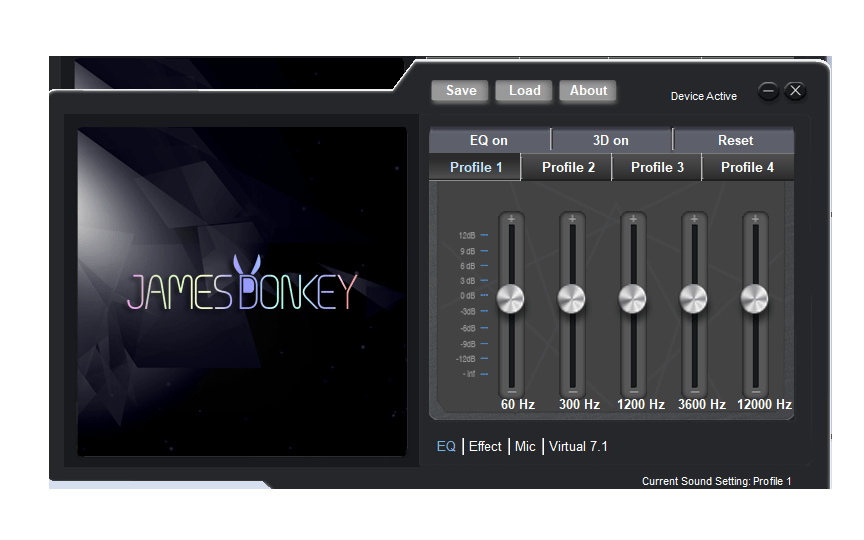Click the 1200 Hz slider knob
The image size is (864, 540).
point(633,299)
